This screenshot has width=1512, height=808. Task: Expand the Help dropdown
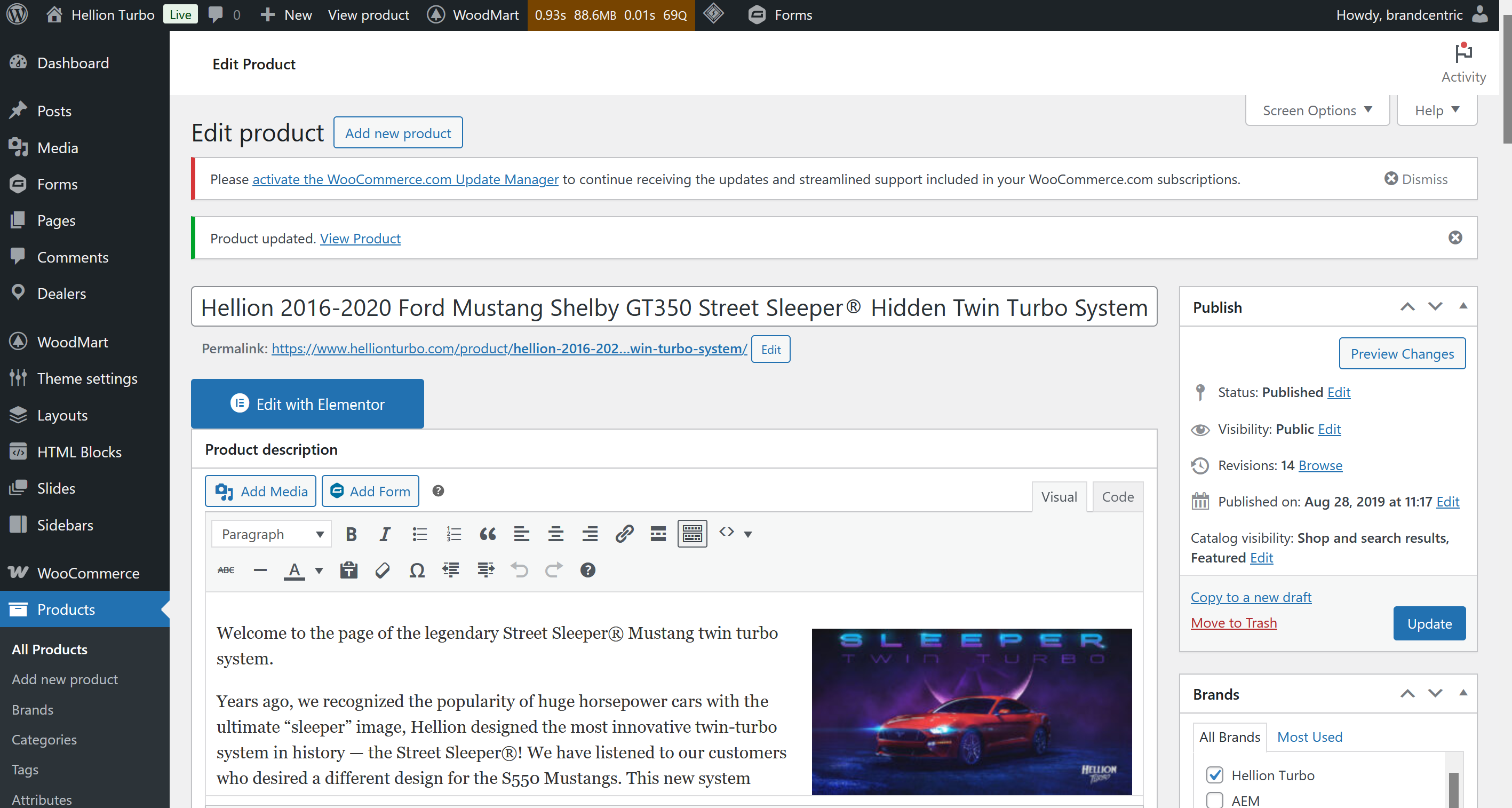point(1436,110)
